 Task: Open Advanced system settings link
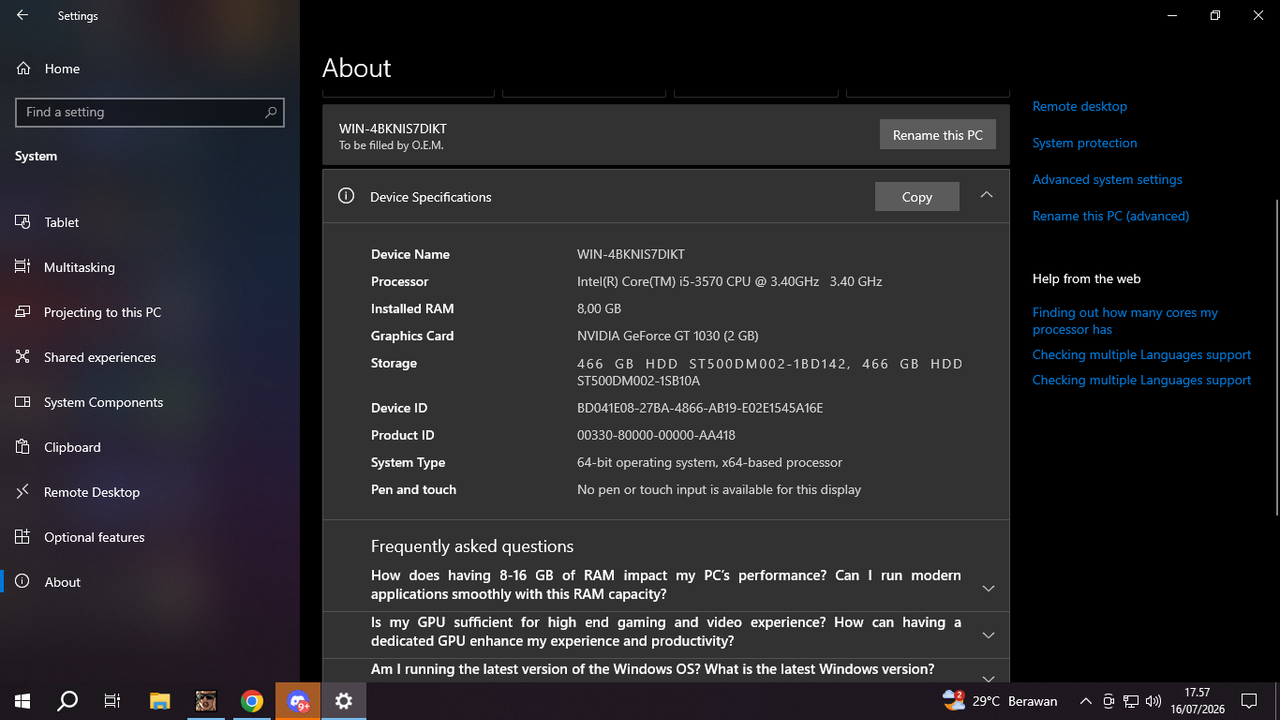[x=1107, y=180]
